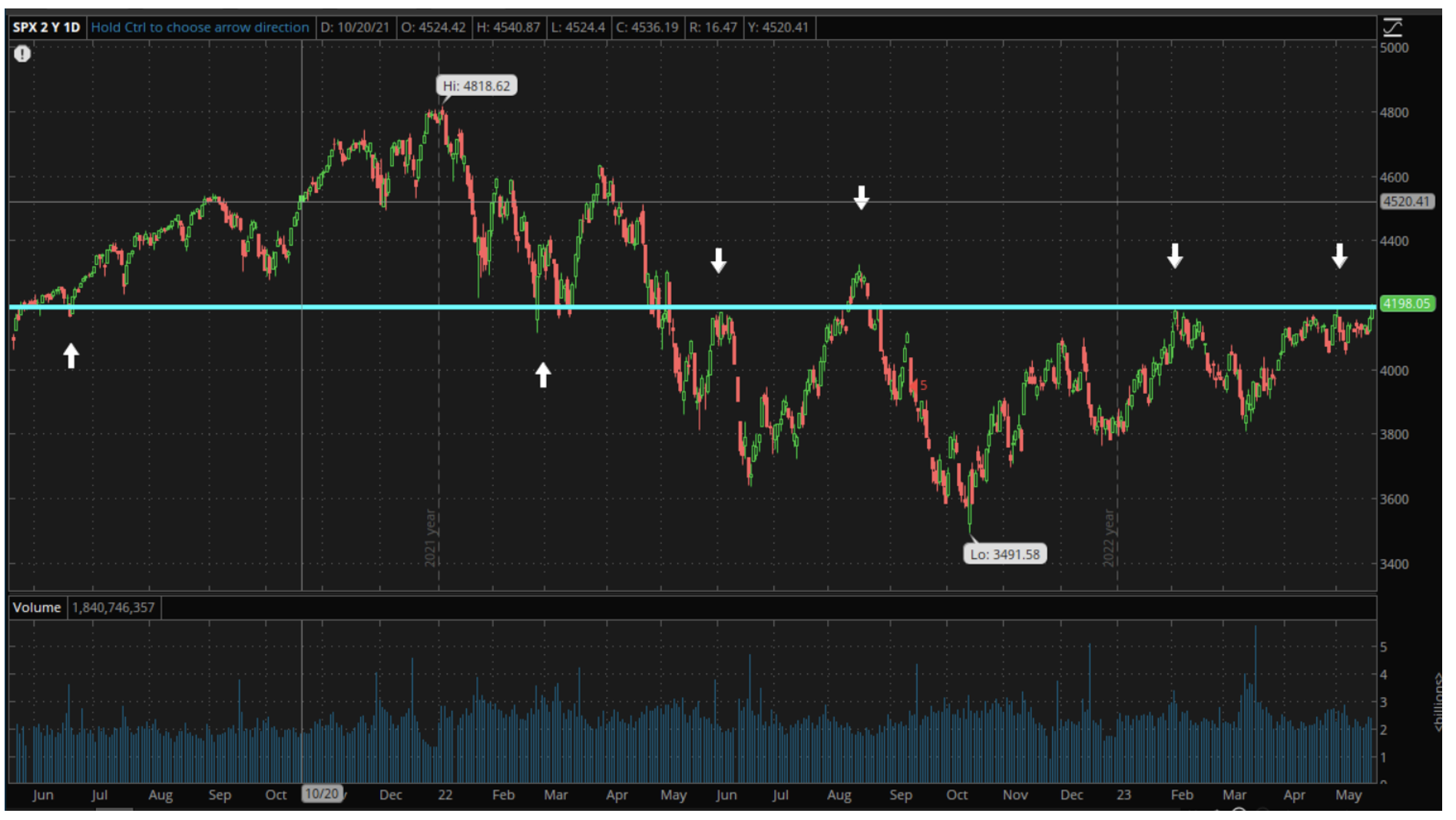Click the 22 year marker on time axis
Screen dimensions: 1456x820
(445, 795)
